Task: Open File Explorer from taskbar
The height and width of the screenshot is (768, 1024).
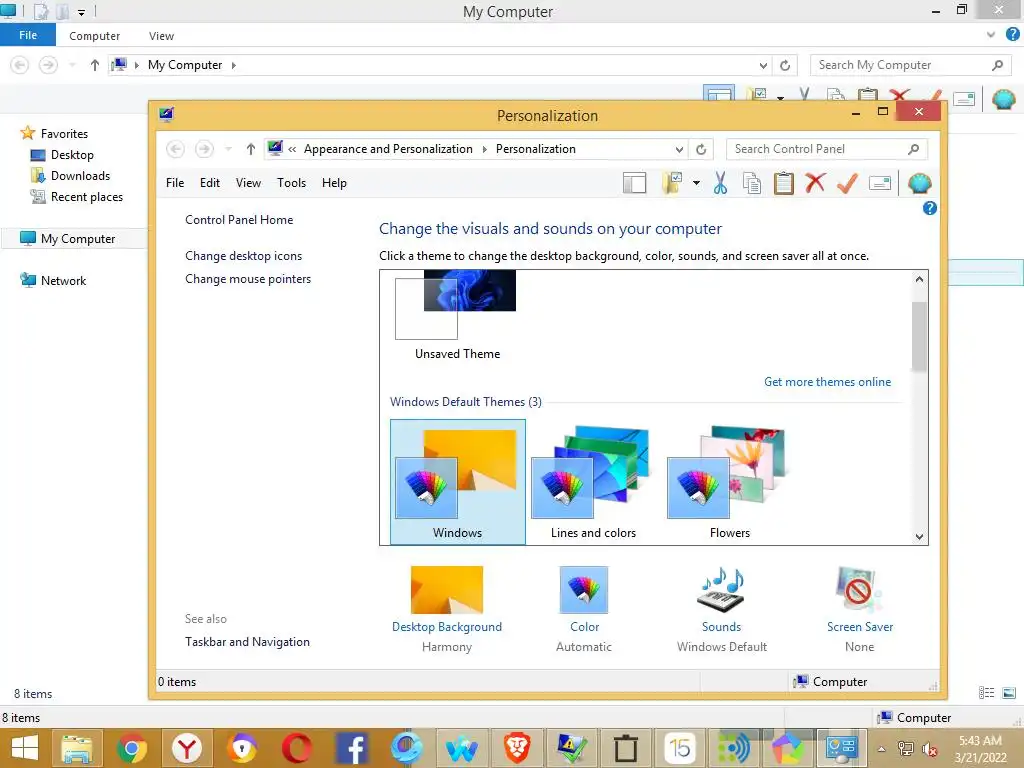Action: pyautogui.click(x=78, y=748)
